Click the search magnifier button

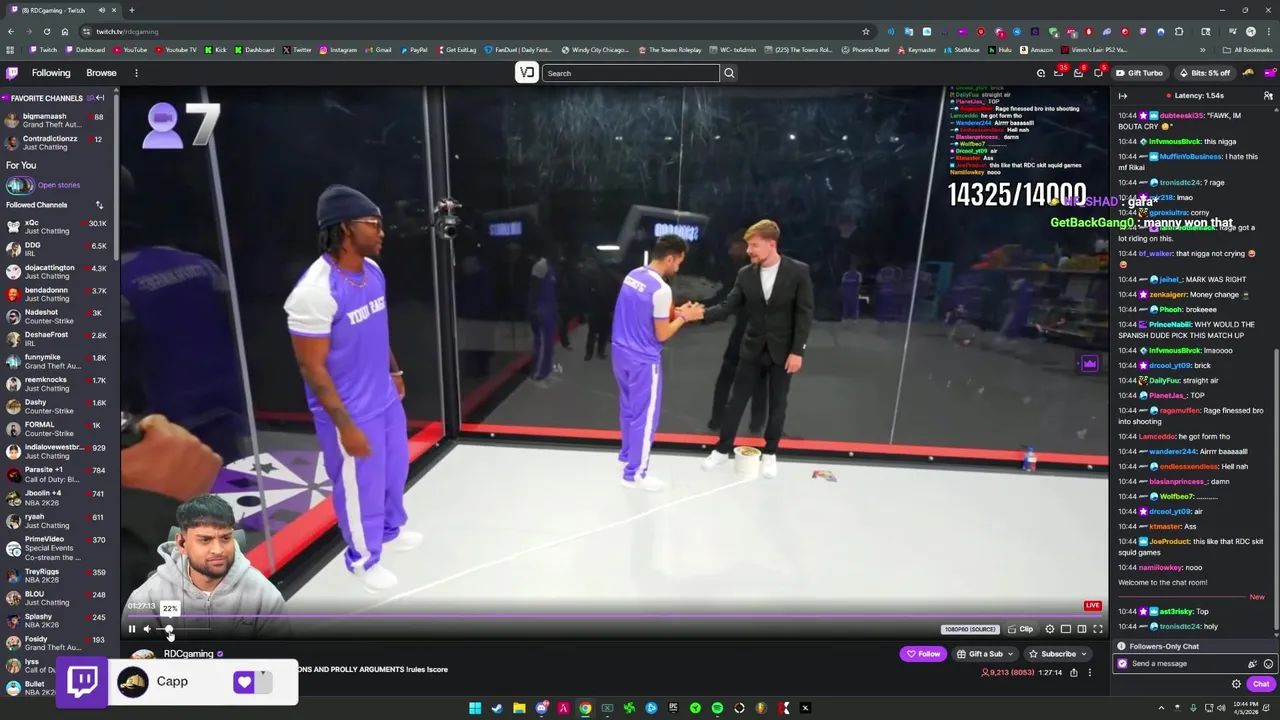729,73
